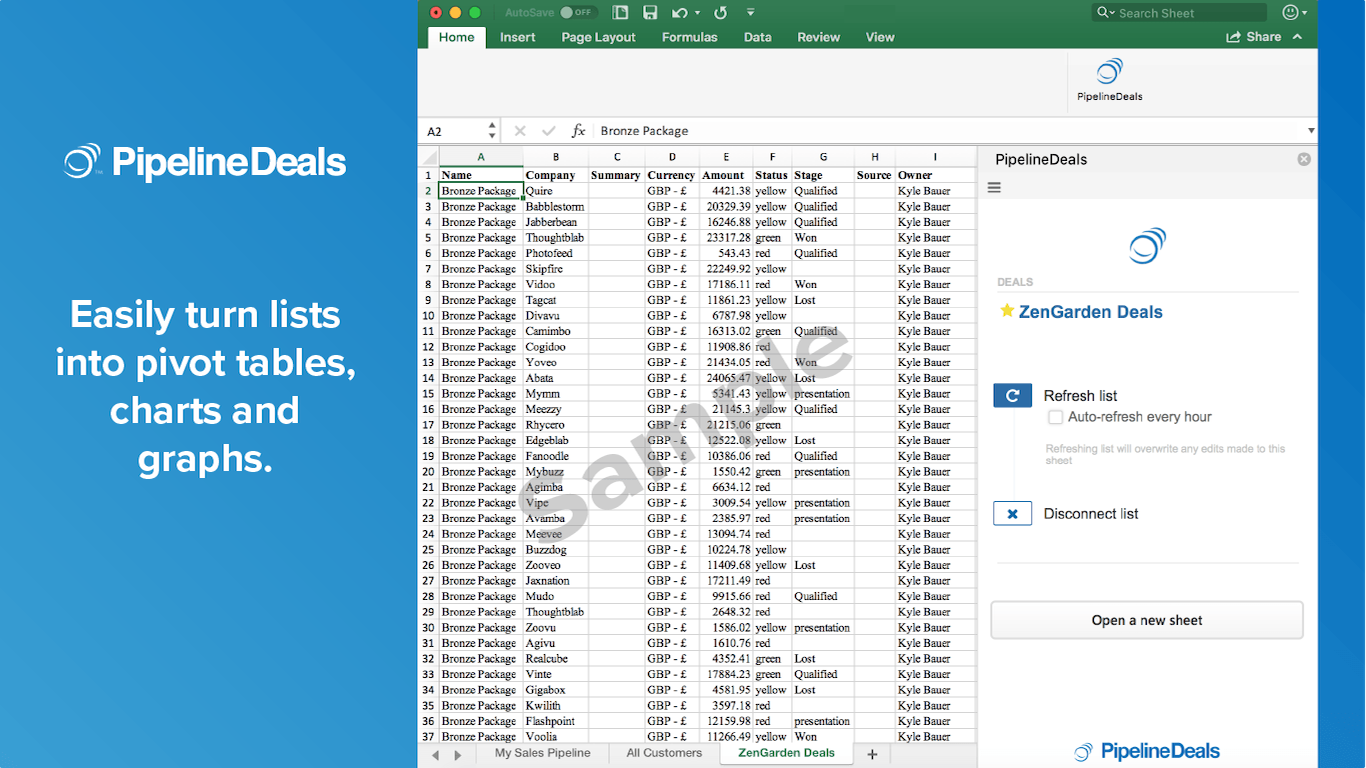Add a new sheet with the plus icon

[872, 755]
